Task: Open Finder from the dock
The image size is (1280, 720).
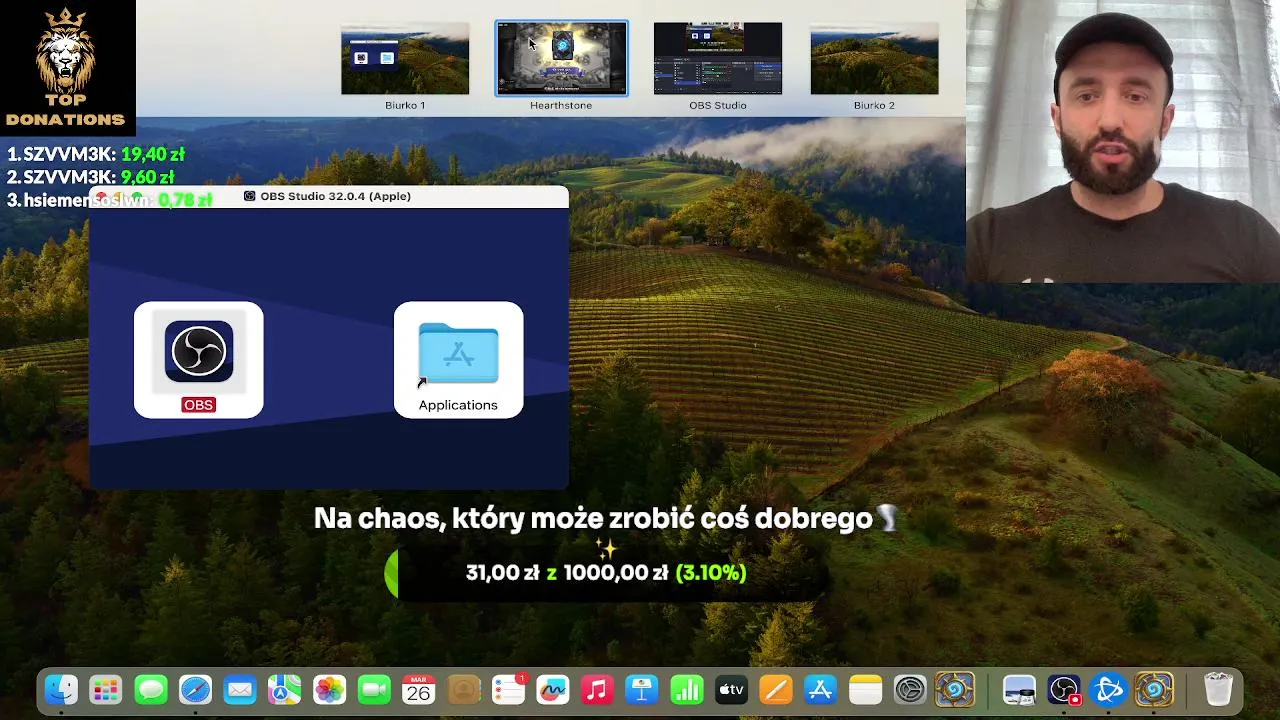Action: click(x=62, y=690)
